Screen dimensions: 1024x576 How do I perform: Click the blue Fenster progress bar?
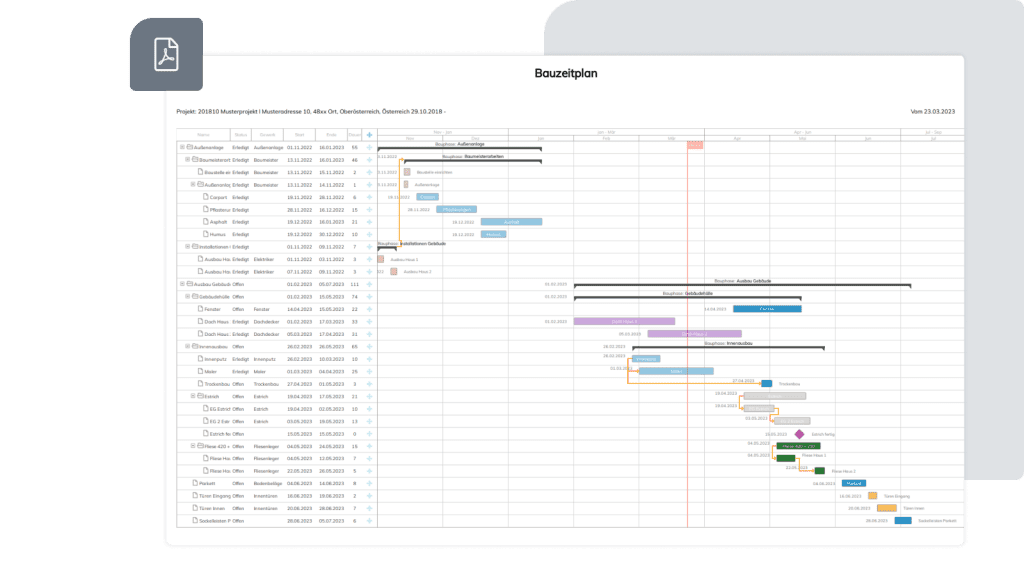[767, 309]
